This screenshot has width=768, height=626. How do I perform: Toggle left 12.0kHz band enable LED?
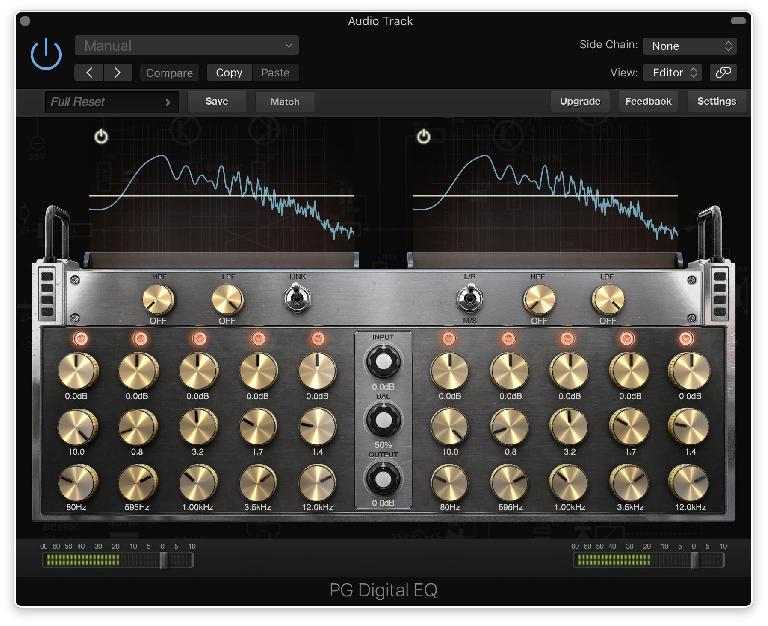(x=318, y=338)
